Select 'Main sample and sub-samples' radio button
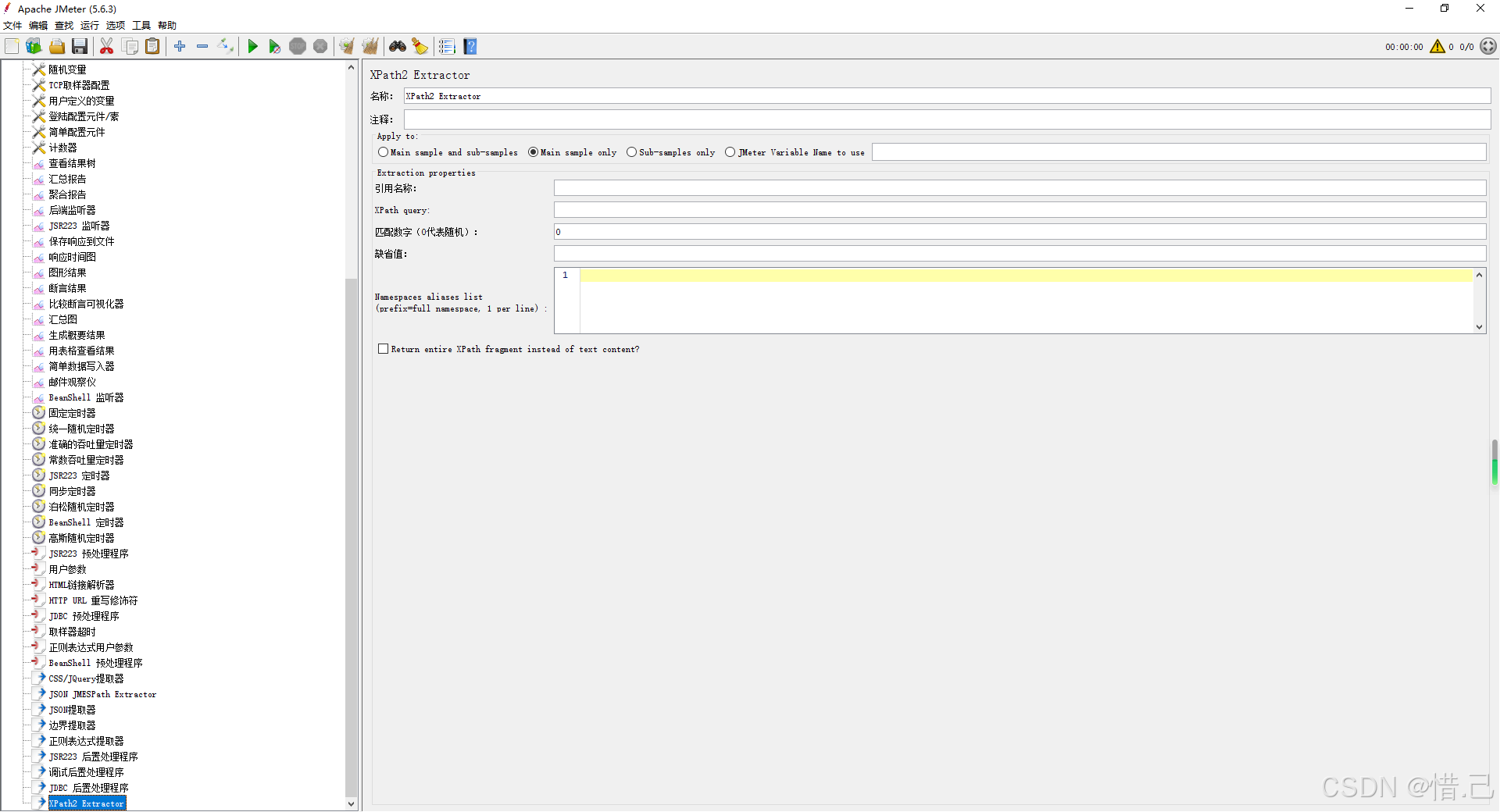This screenshot has height=812, width=1500. coord(383,152)
